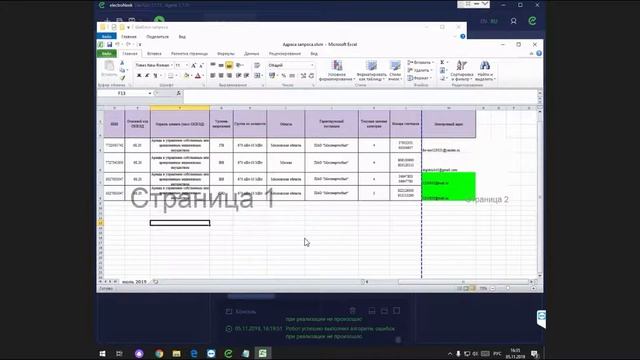Switch to the Рецензирование ribbon tab
This screenshot has height=360, width=640.
pyautogui.click(x=285, y=53)
